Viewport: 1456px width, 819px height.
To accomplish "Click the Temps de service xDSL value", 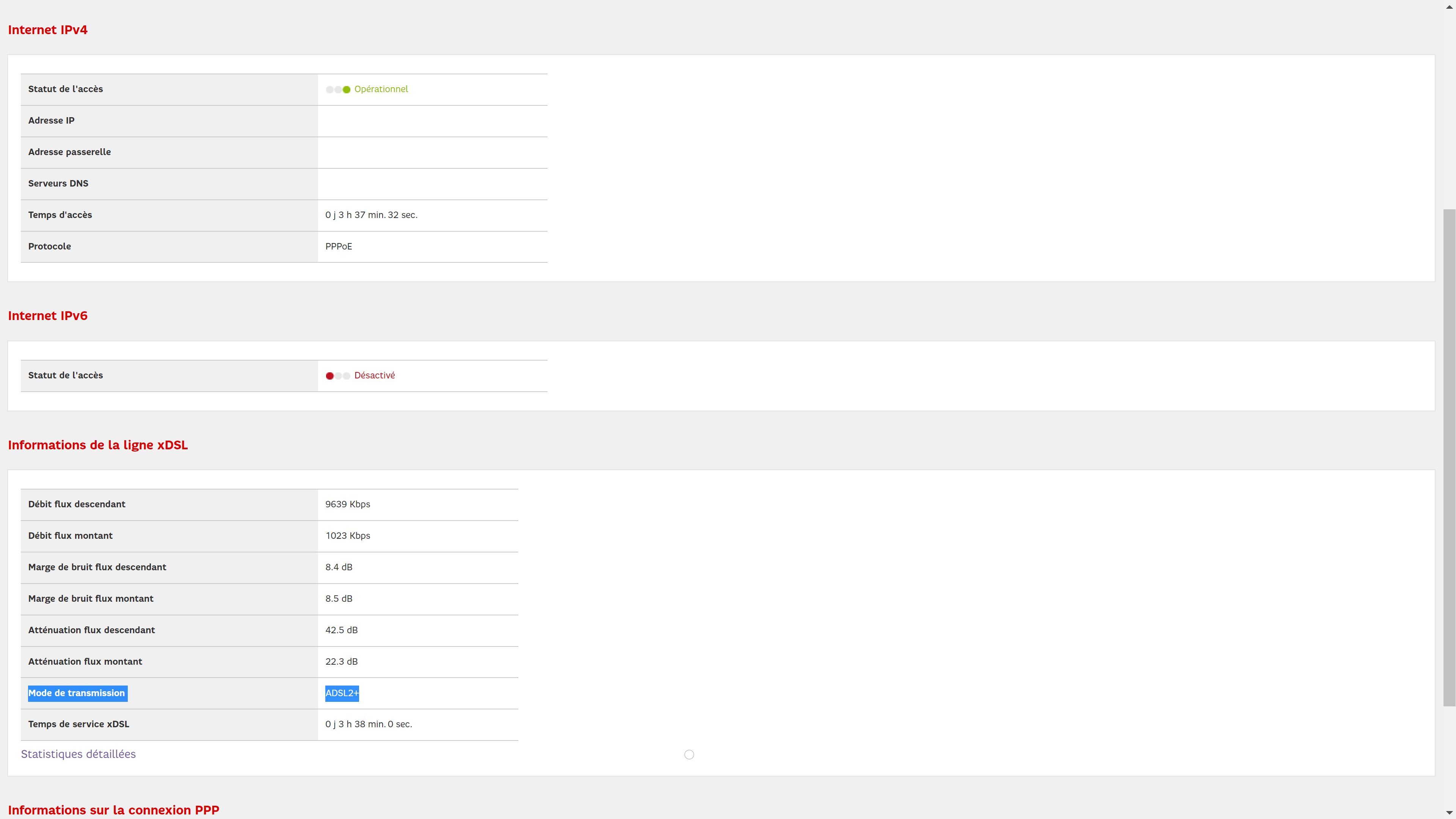I will click(x=369, y=724).
